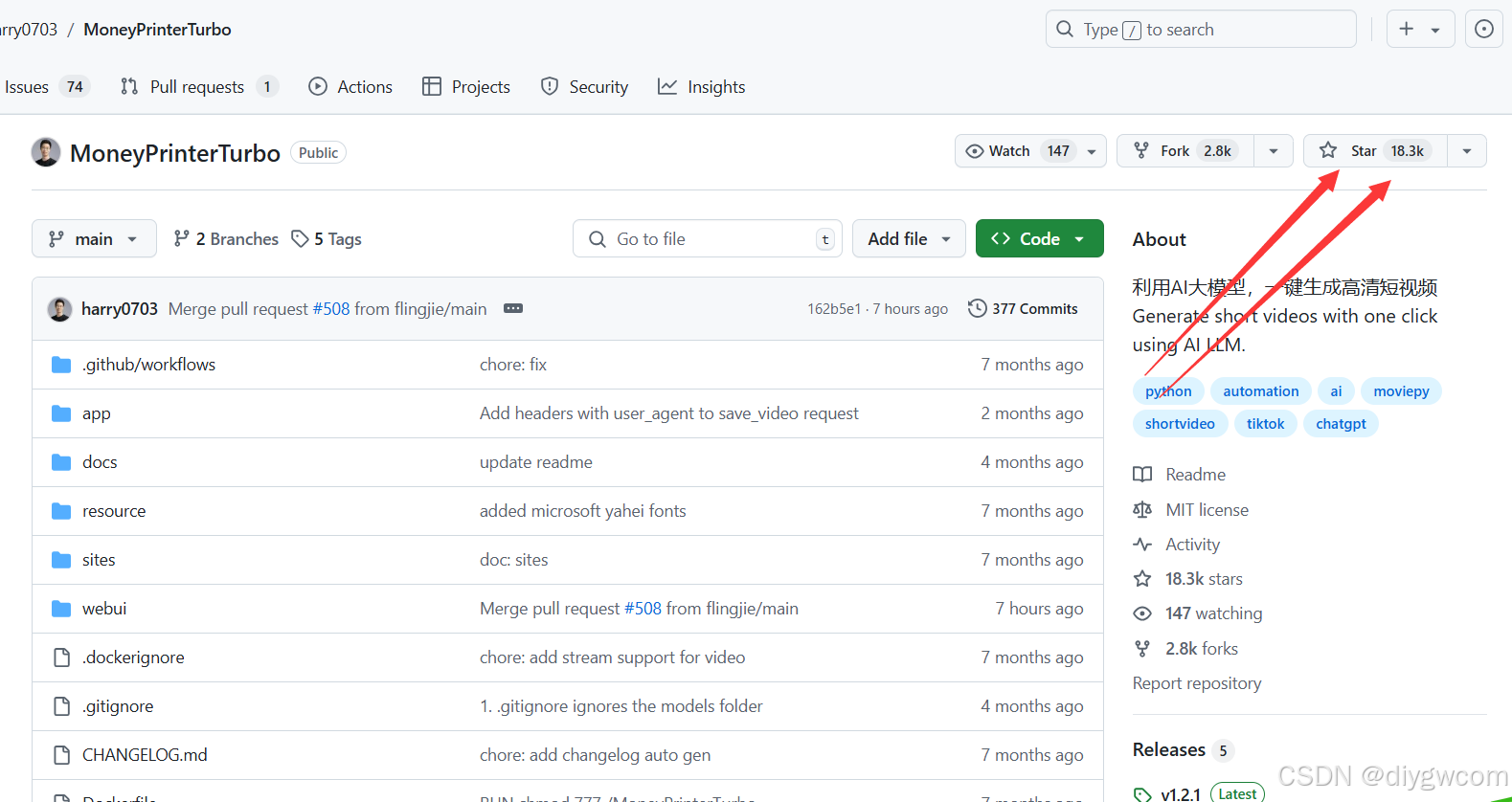Open the .gitignore file
This screenshot has height=802, width=1512.
pyautogui.click(x=118, y=706)
